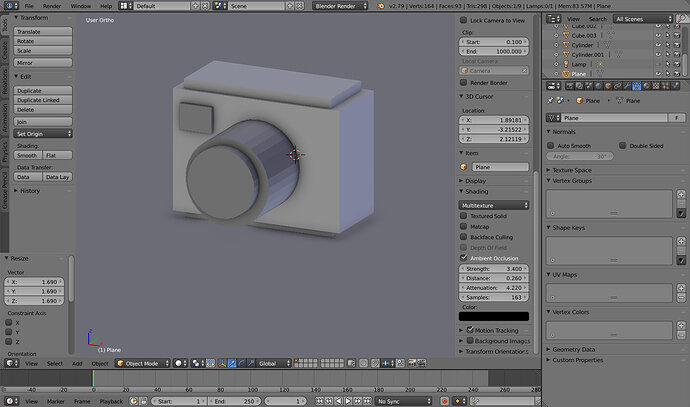Image resolution: width=690 pixels, height=407 pixels.
Task: Open the No Sync playback dropdown
Action: [404, 401]
